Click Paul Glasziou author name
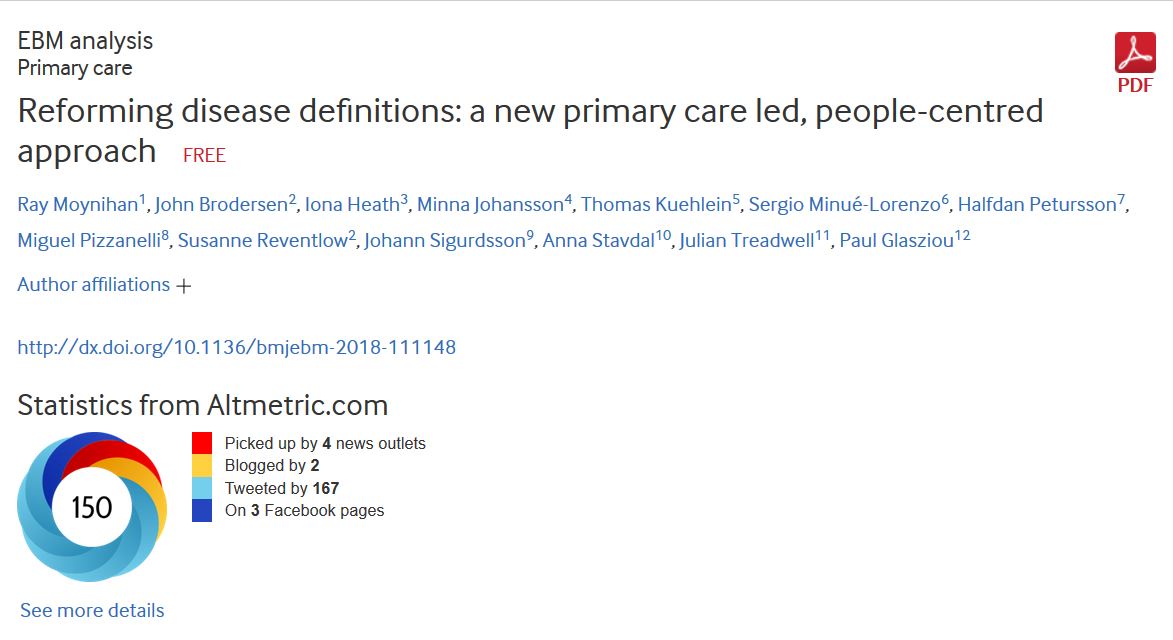 (x=896, y=241)
